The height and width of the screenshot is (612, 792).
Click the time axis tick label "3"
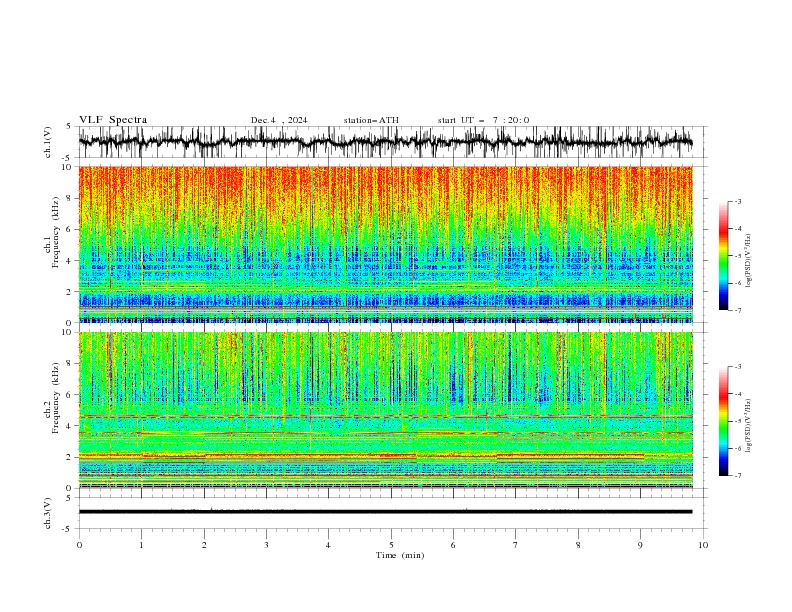pyautogui.click(x=266, y=545)
